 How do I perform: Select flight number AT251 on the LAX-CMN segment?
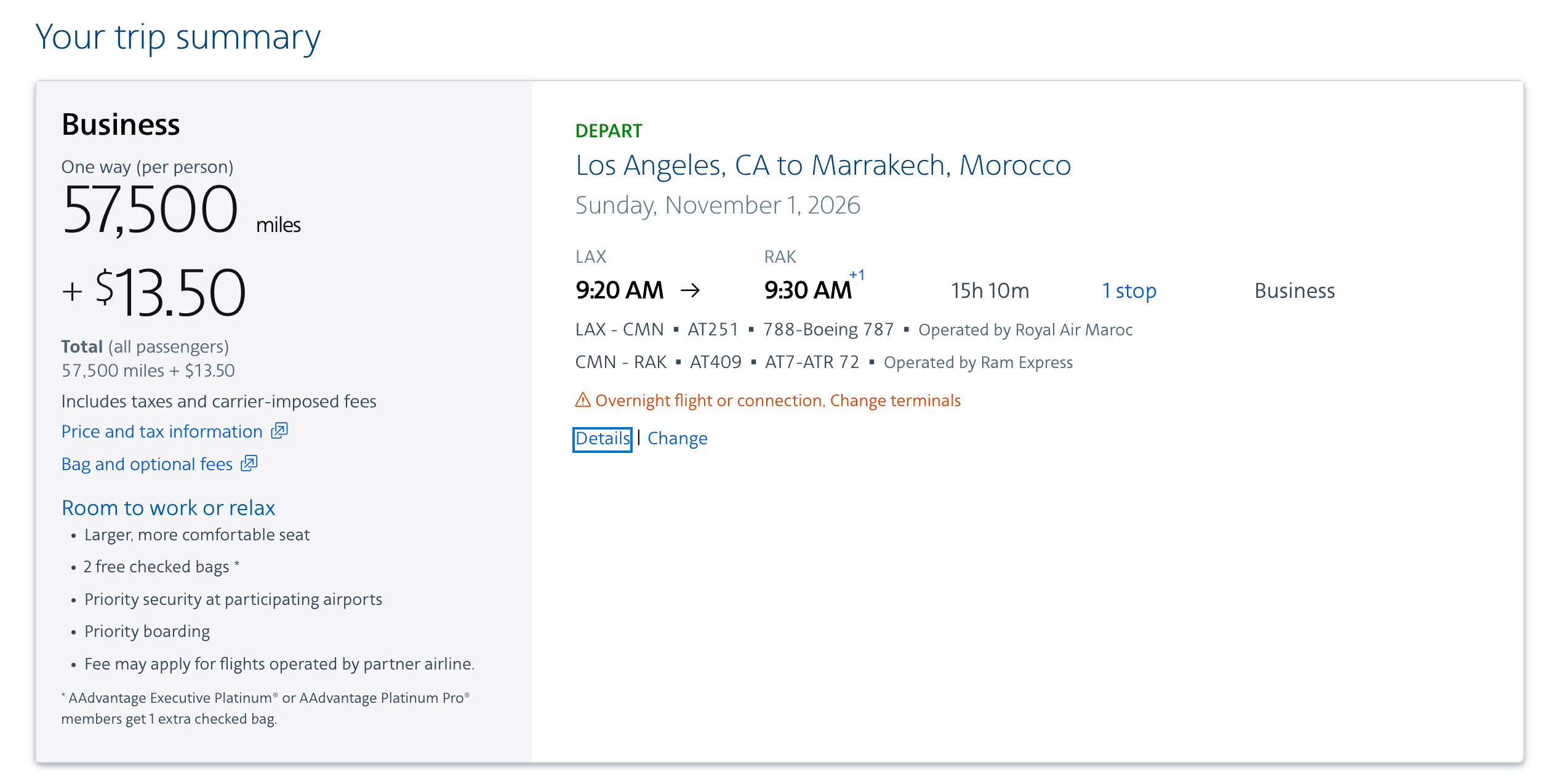coord(714,329)
